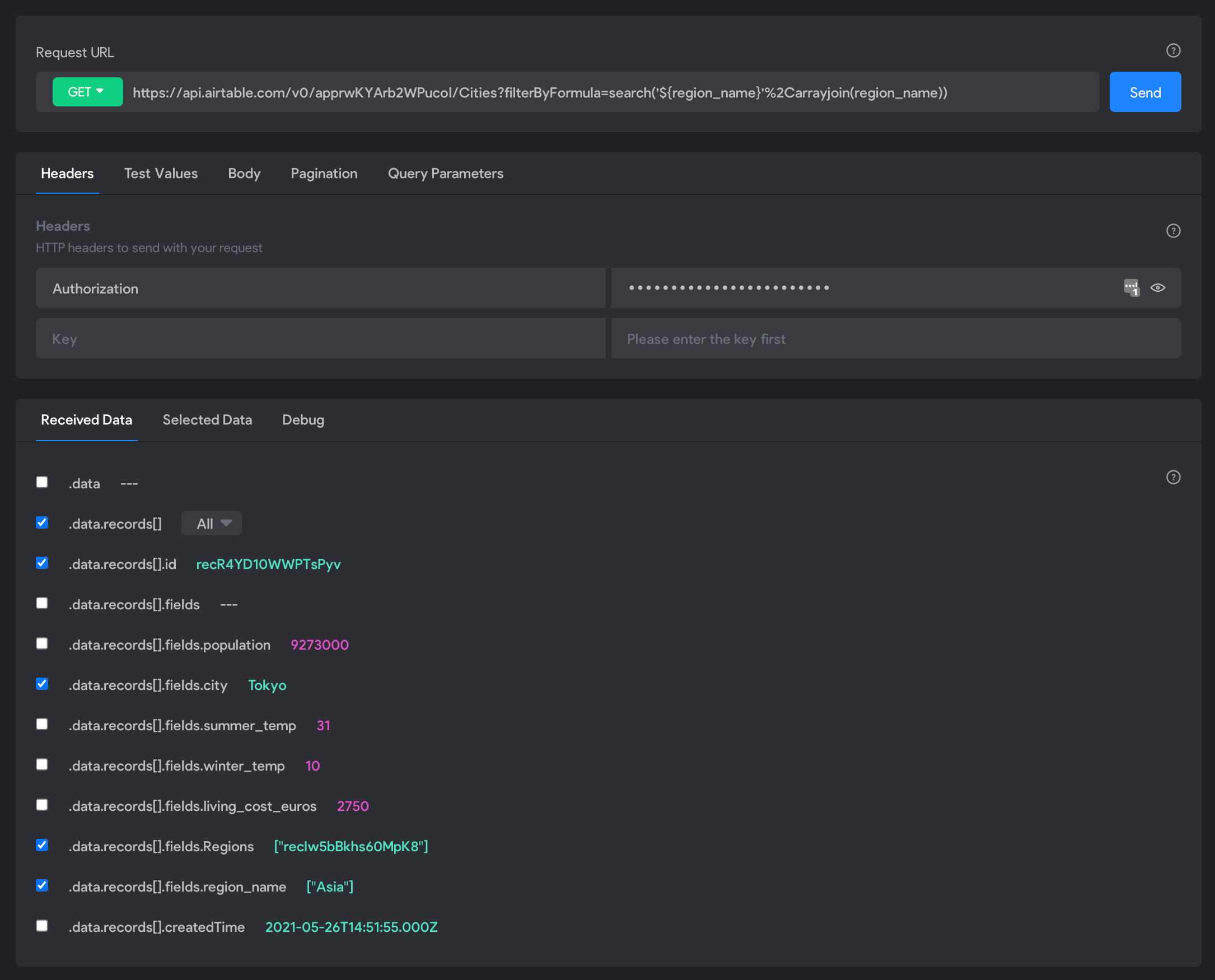
Task: Click the 'Please enter the key first' field
Action: pyautogui.click(x=896, y=339)
